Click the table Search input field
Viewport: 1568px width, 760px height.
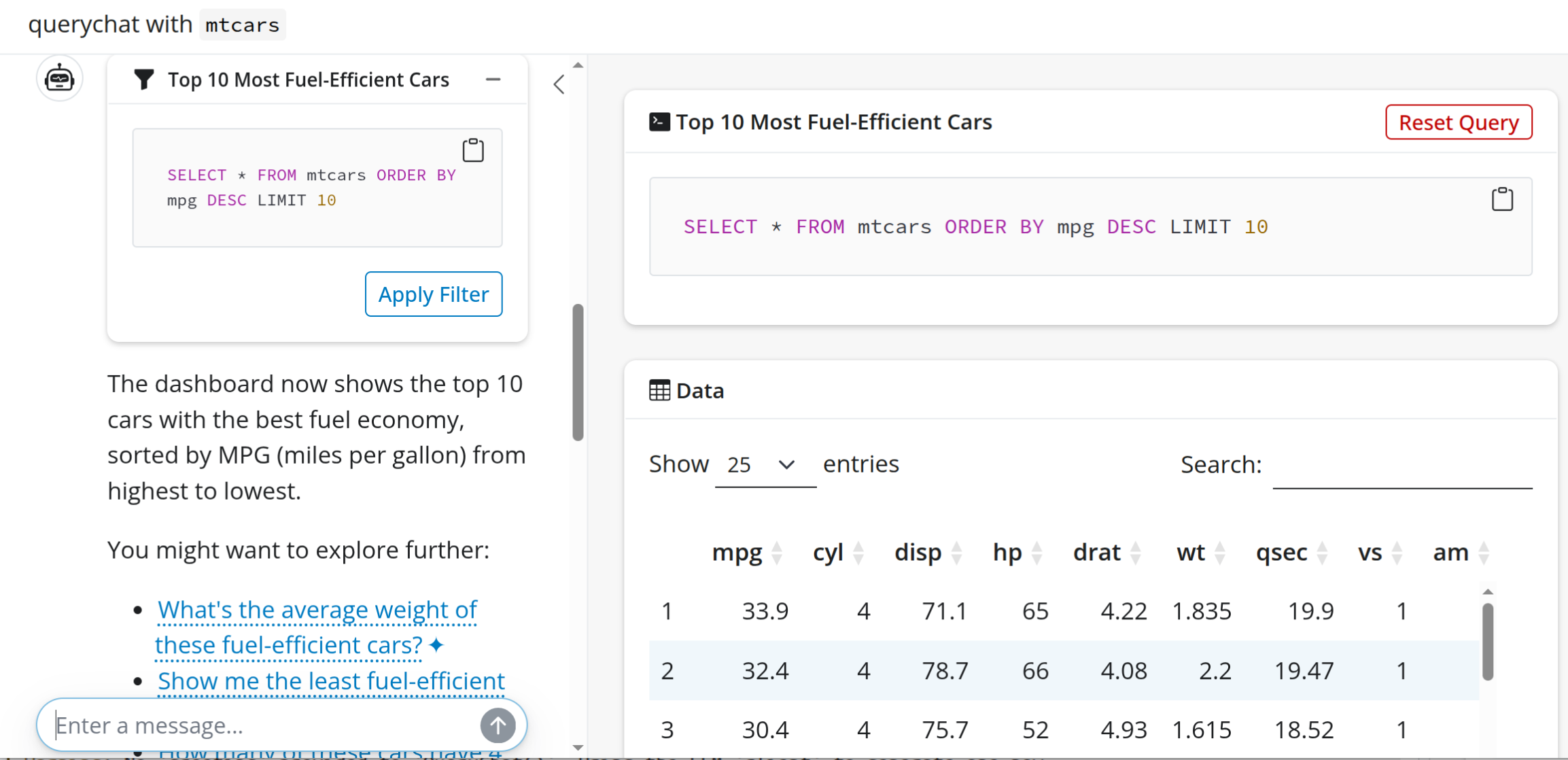tap(1401, 466)
